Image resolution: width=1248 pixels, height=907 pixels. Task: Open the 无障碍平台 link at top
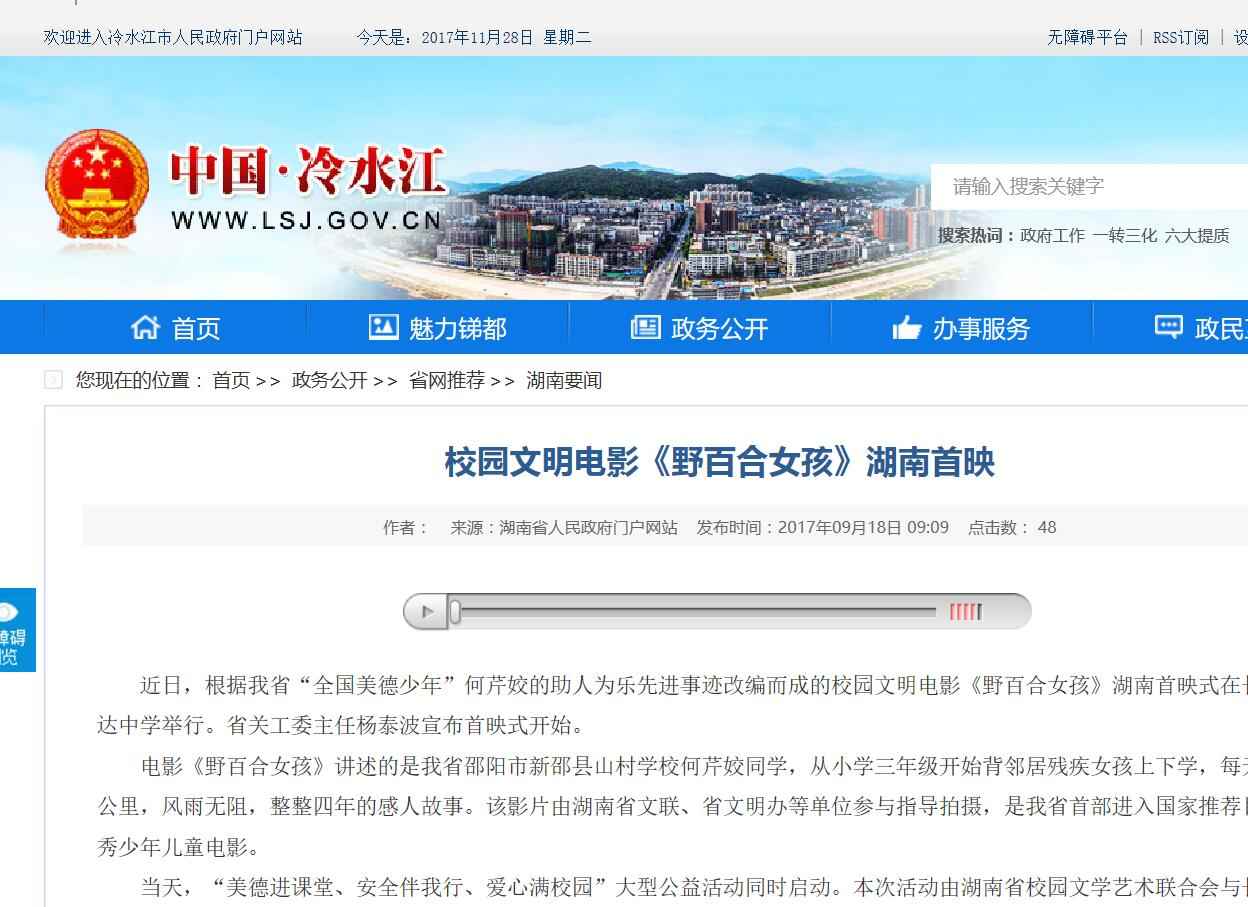tap(1087, 37)
